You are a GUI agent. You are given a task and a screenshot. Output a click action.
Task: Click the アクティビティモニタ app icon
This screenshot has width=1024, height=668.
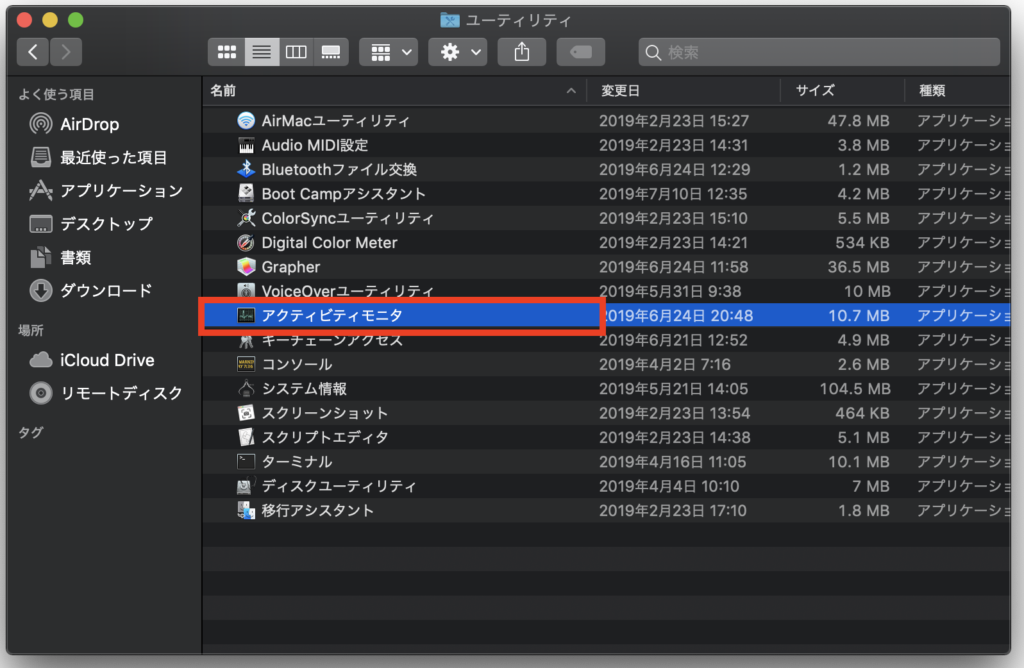tap(246, 315)
